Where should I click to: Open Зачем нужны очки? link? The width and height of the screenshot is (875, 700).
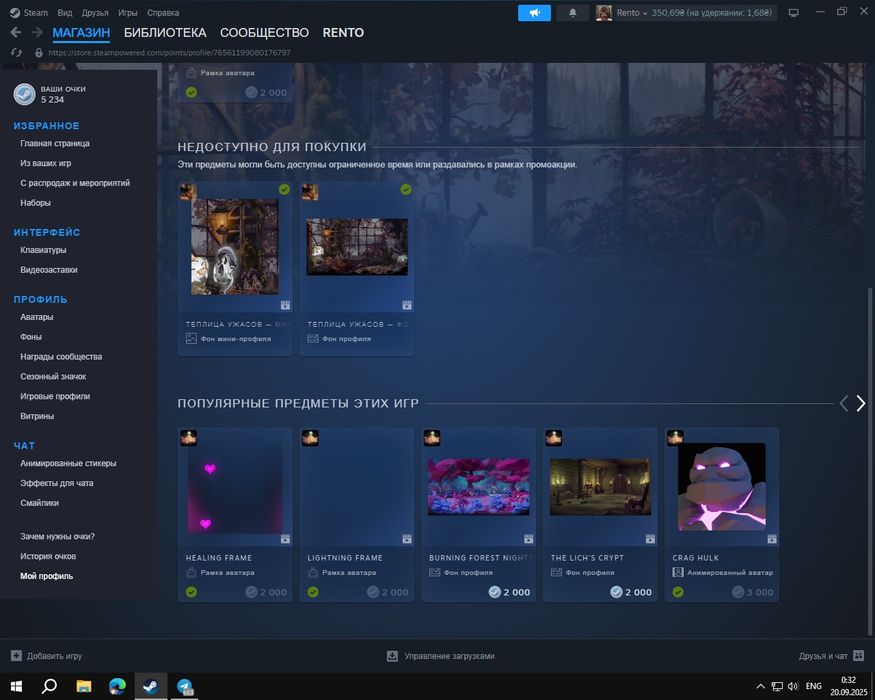[57, 536]
